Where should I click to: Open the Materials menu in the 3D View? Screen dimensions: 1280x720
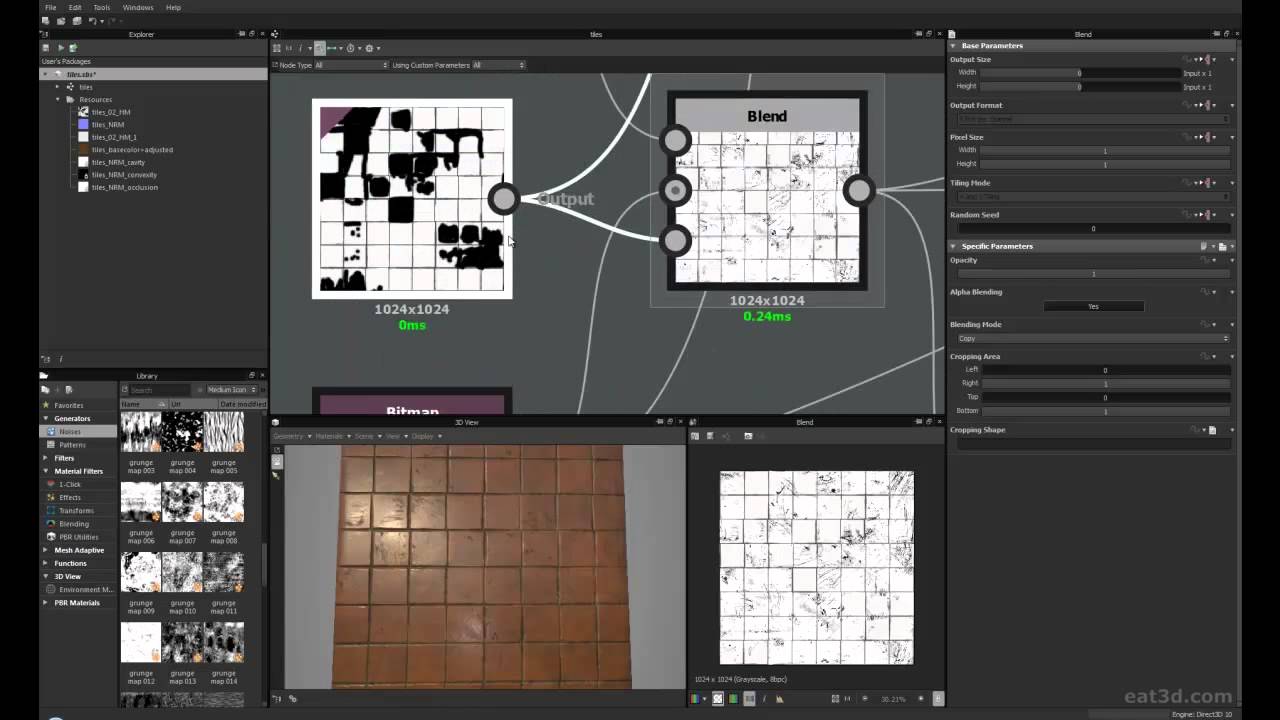pyautogui.click(x=333, y=436)
